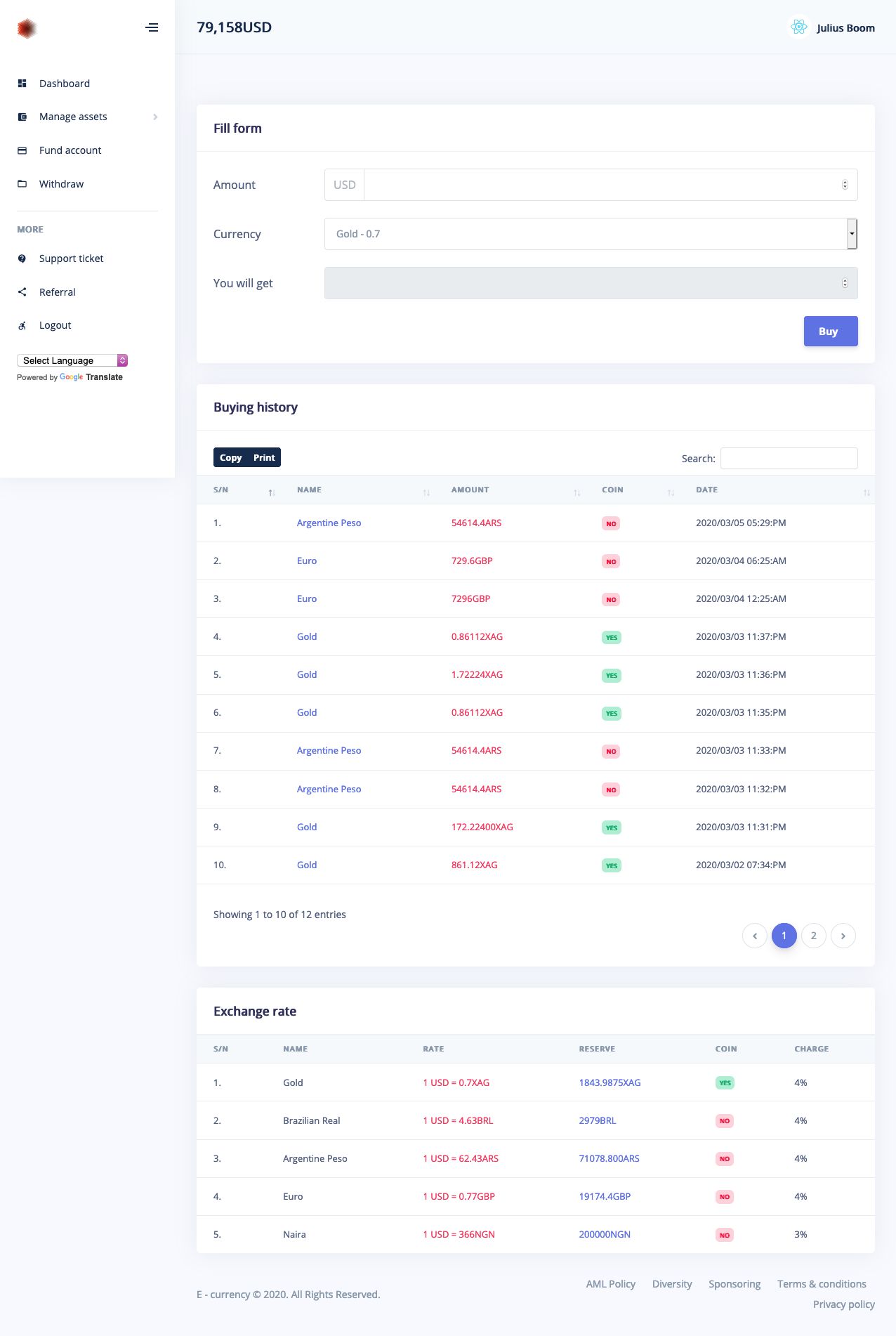The image size is (896, 1336).
Task: Go to next page arrow
Action: pos(843,936)
